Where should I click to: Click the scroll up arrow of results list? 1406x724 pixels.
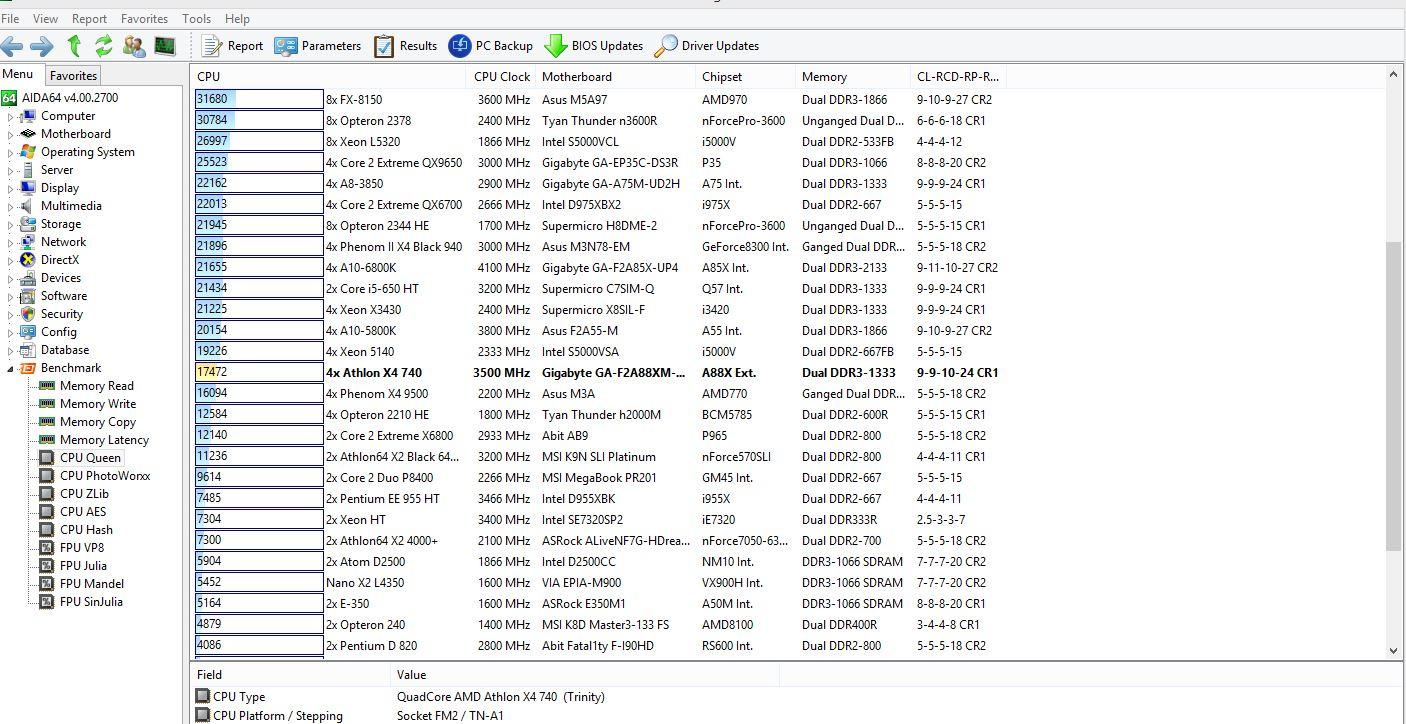pyautogui.click(x=1394, y=75)
